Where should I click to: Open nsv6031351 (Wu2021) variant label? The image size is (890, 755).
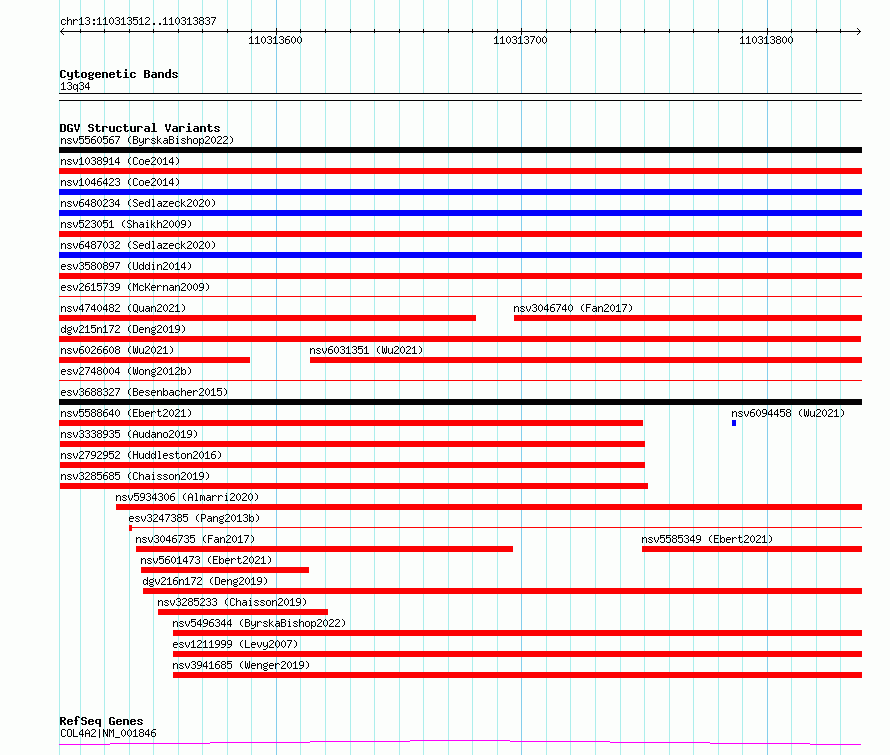[x=366, y=350]
